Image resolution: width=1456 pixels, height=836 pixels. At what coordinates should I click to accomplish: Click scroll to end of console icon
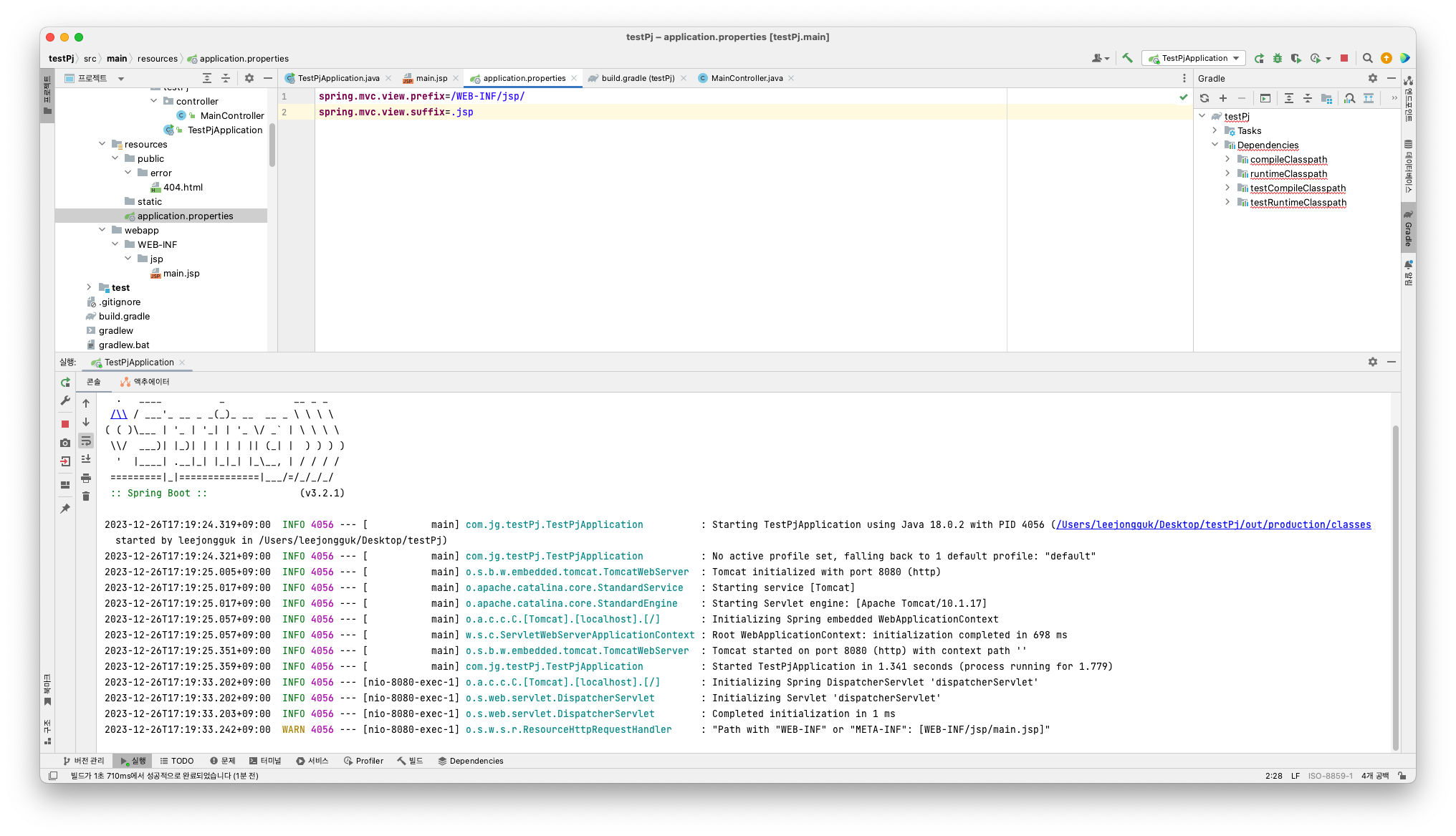(86, 459)
